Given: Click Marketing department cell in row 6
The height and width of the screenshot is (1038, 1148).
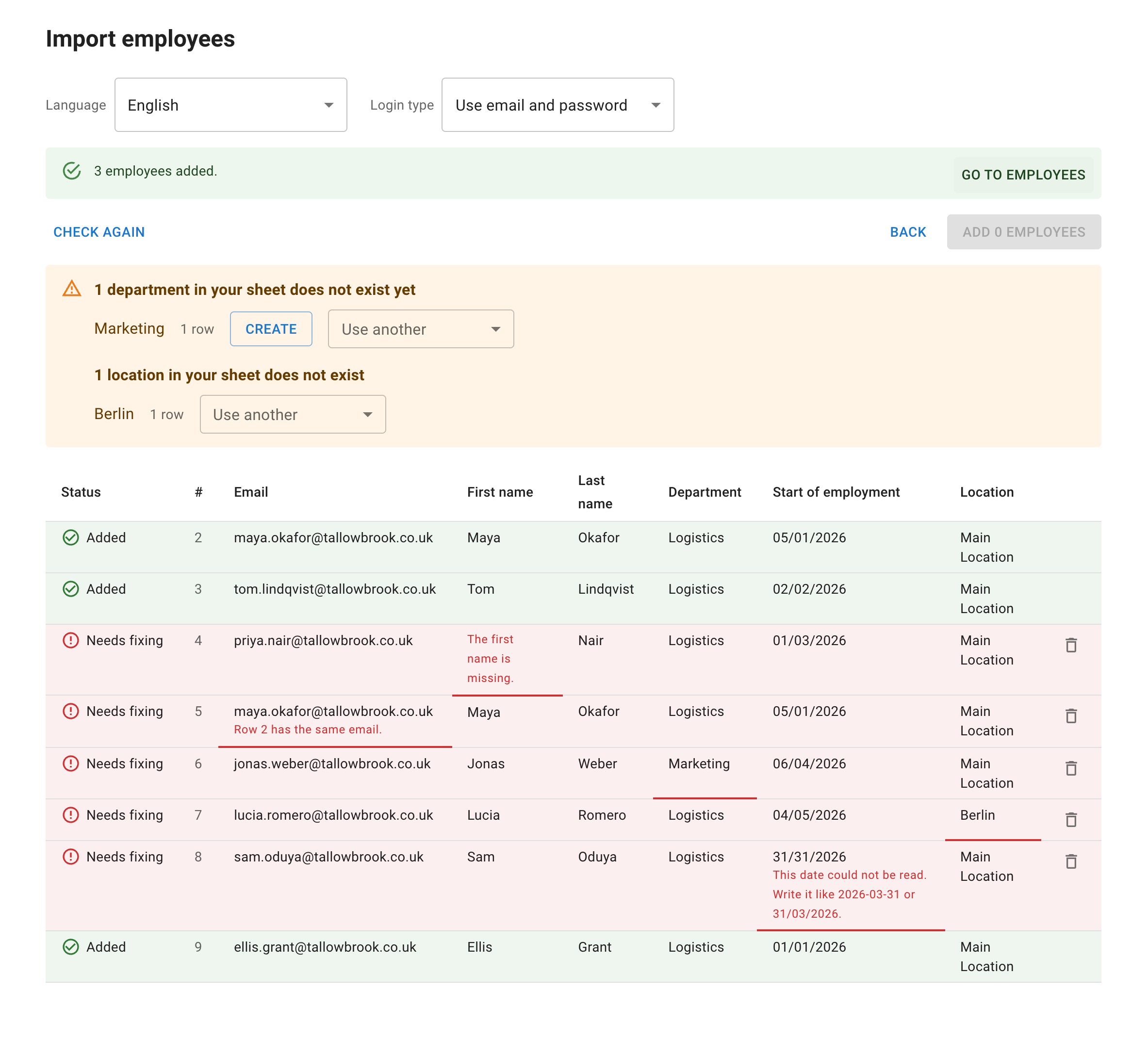Looking at the screenshot, I should [705, 773].
